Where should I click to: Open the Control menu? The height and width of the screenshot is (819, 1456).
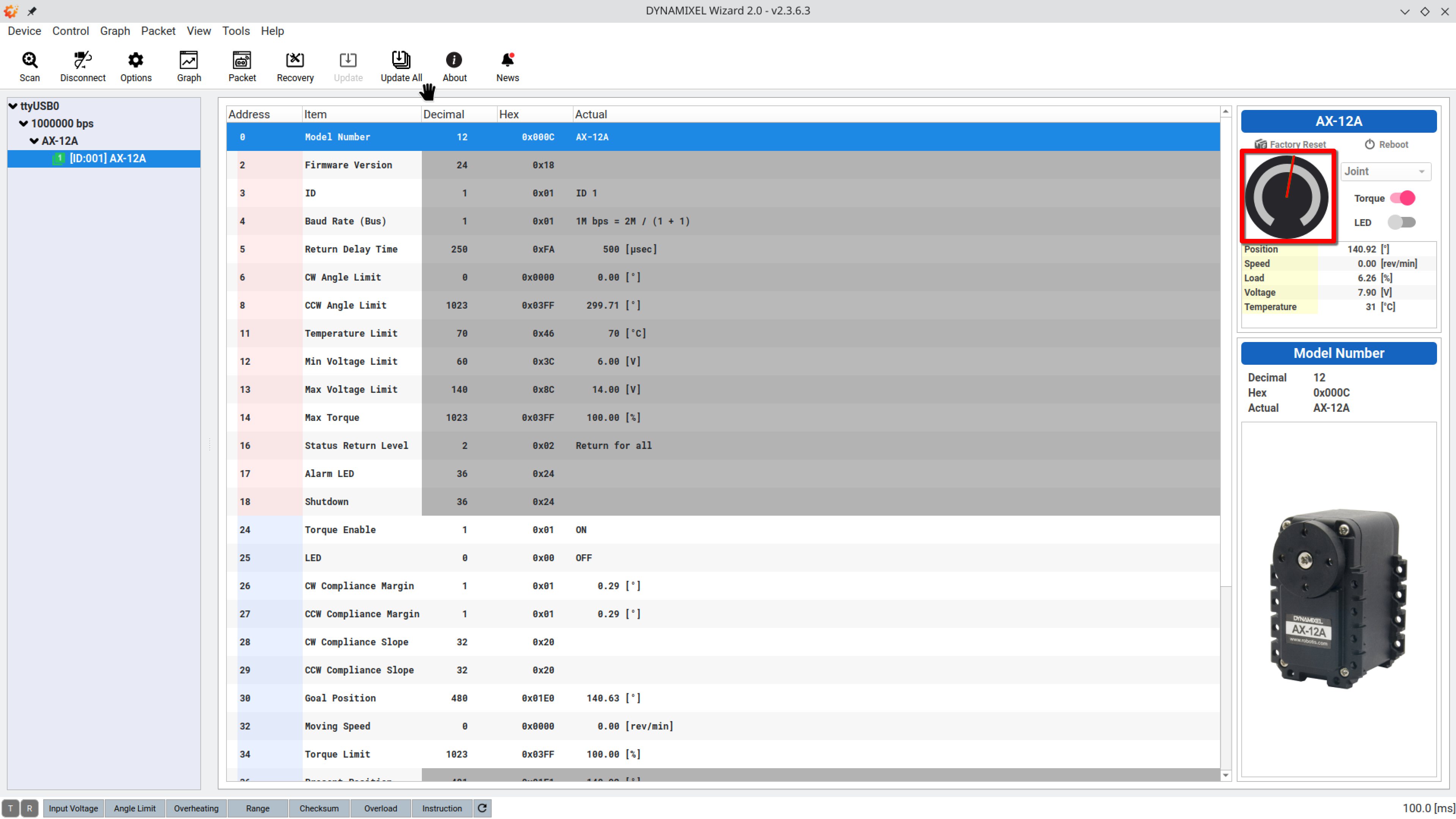tap(71, 31)
